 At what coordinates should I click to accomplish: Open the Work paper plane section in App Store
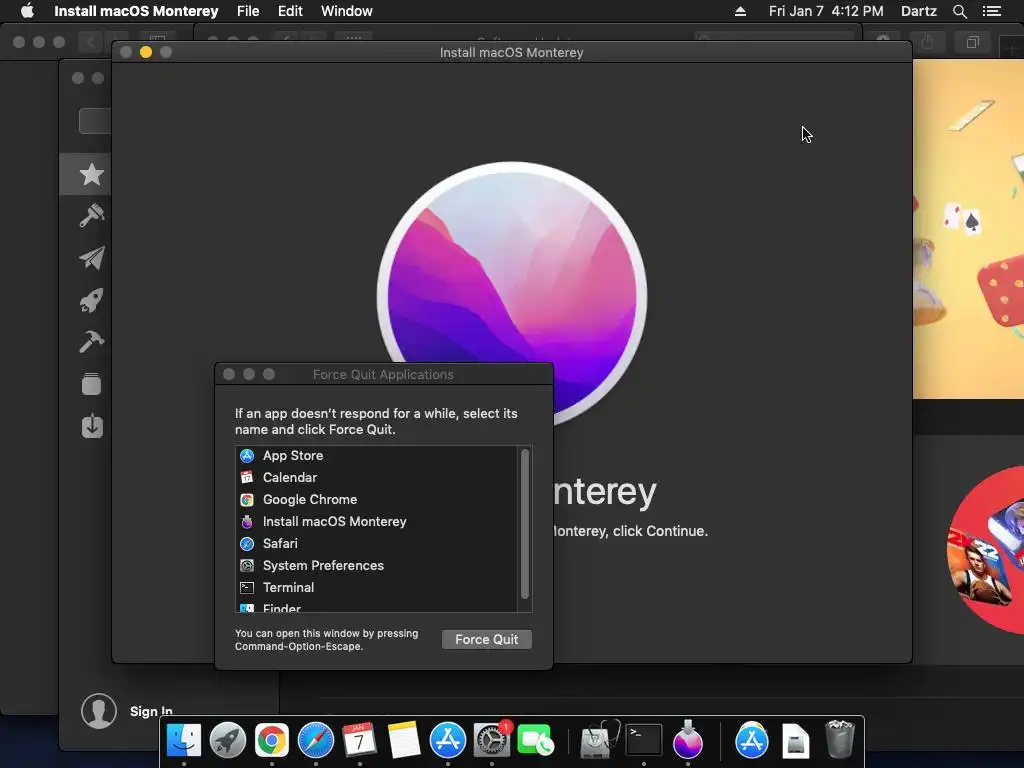[91, 258]
